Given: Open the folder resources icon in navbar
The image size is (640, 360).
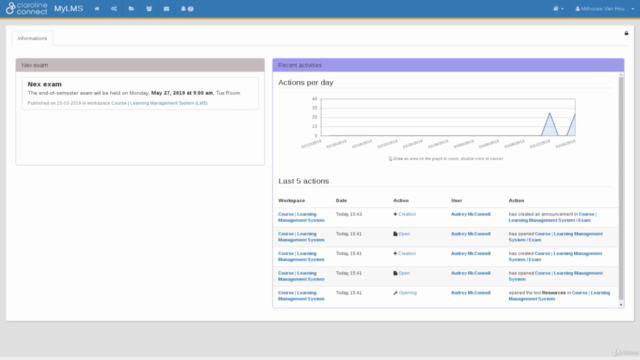Looking at the screenshot, I should tap(131, 9).
